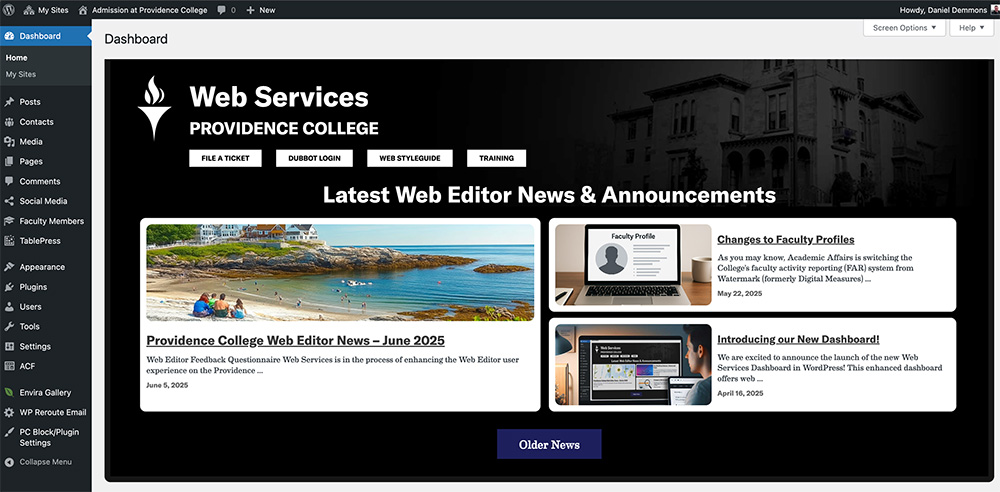This screenshot has height=492, width=1000.
Task: Click the Providence College torch logo
Action: point(154,108)
